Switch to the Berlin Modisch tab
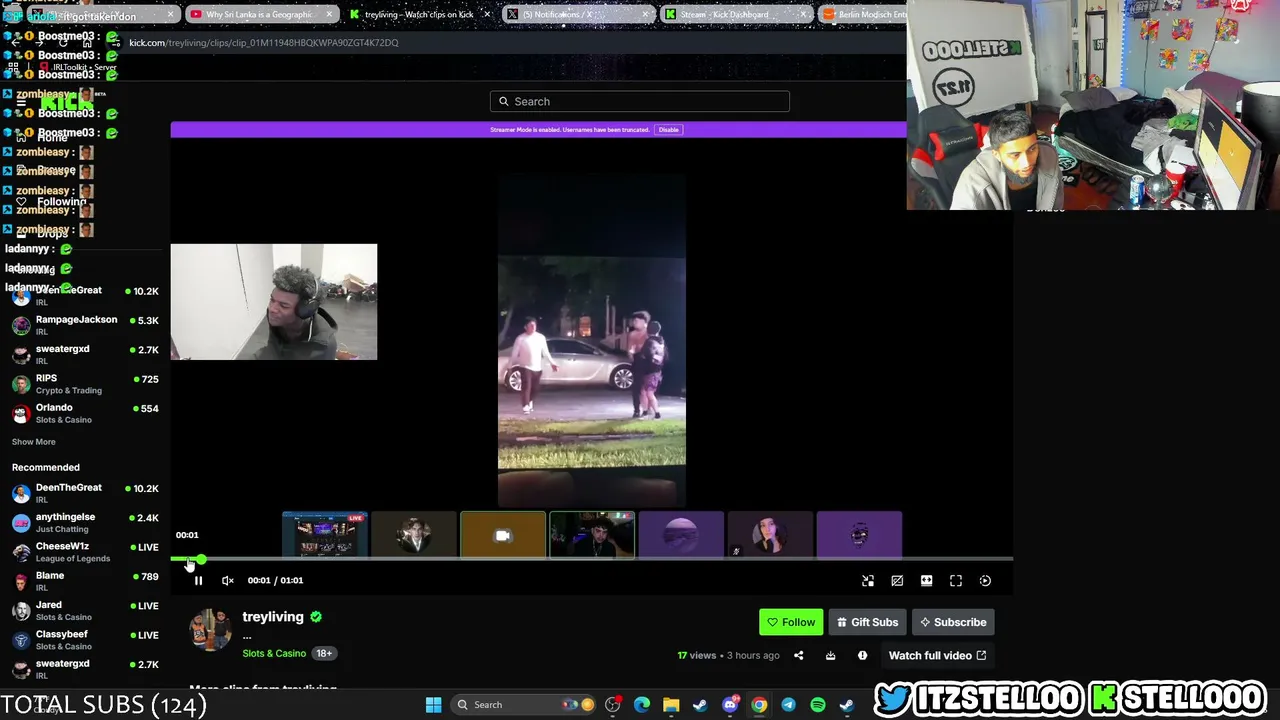Image resolution: width=1280 pixels, height=720 pixels. click(862, 15)
